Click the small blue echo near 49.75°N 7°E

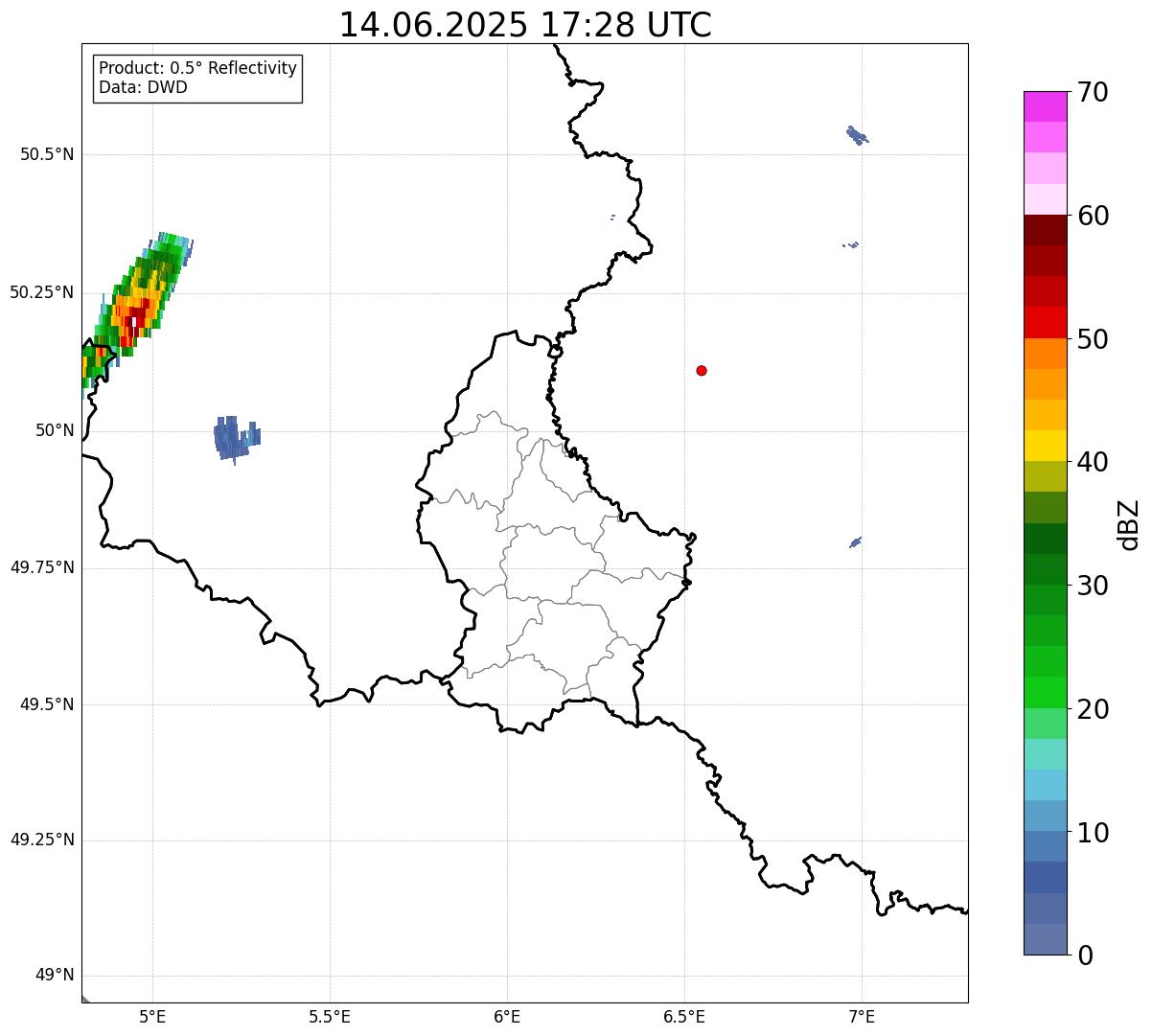coord(855,542)
